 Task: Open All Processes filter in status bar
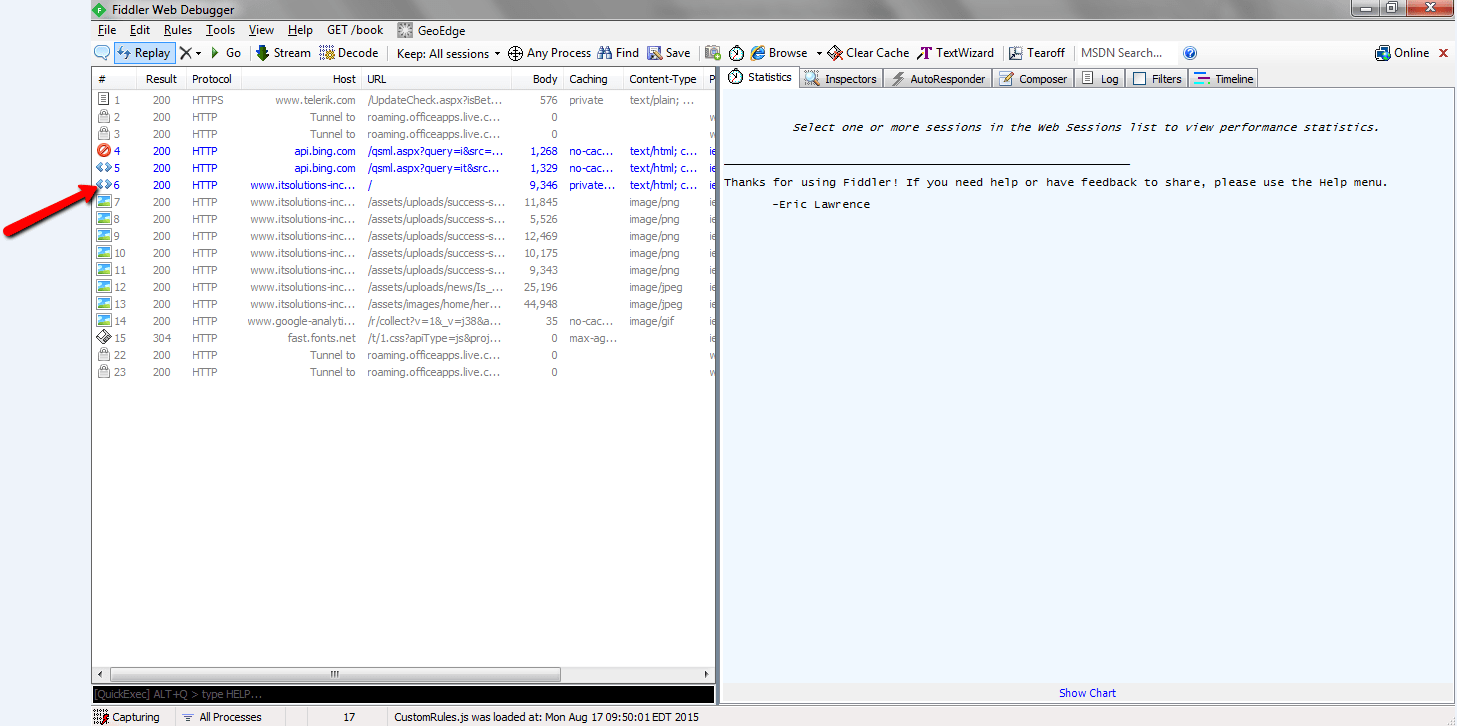click(221, 717)
